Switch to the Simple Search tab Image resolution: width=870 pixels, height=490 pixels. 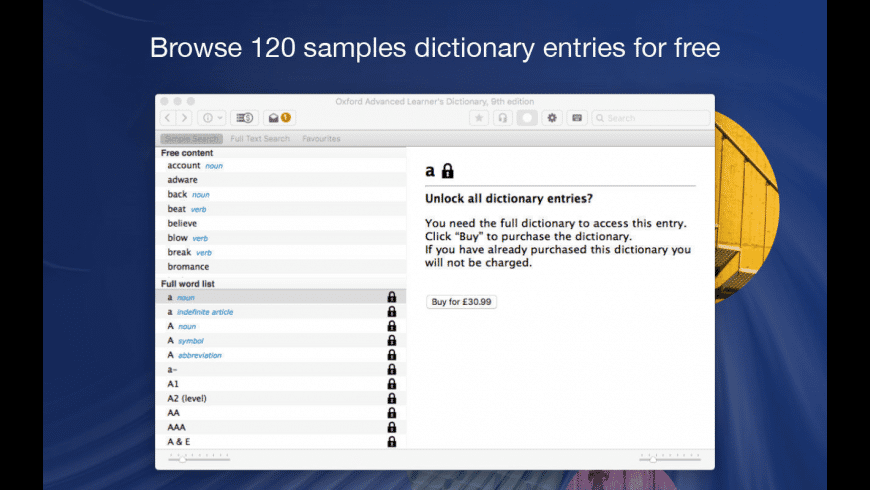point(191,139)
